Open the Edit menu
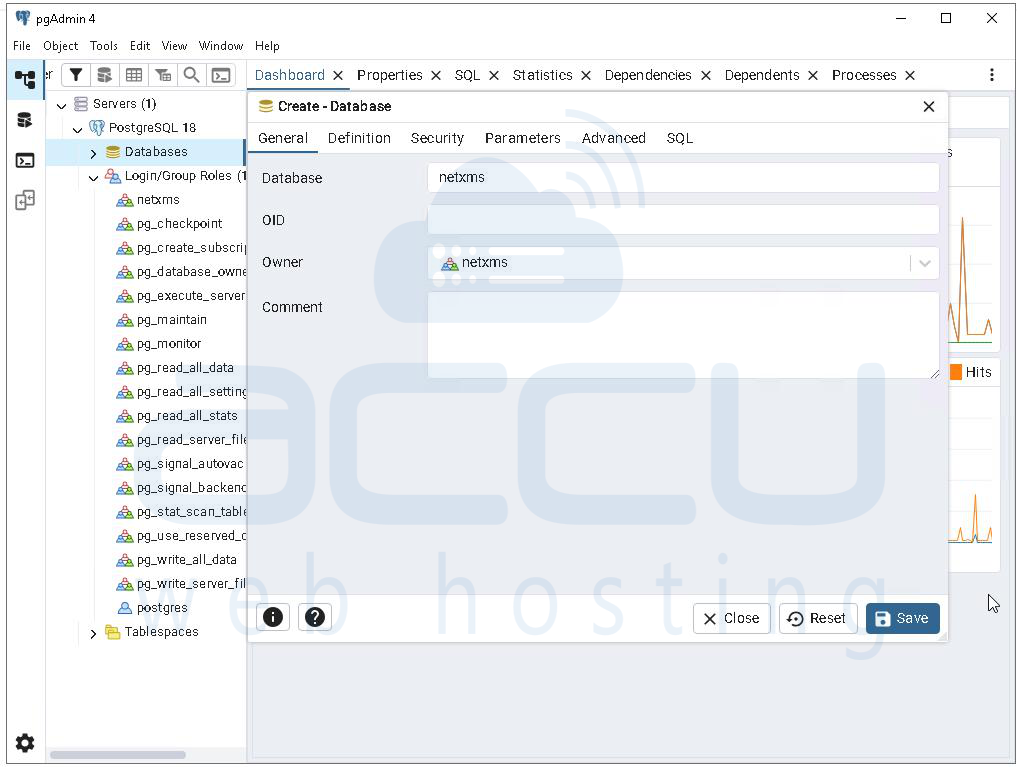The width and height of the screenshot is (1017, 767). (x=139, y=45)
